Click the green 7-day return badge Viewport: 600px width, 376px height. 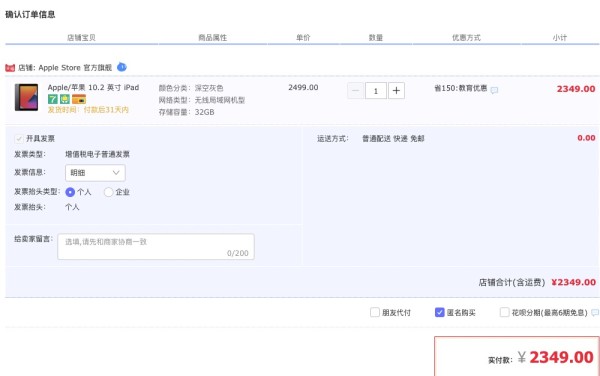pos(53,99)
